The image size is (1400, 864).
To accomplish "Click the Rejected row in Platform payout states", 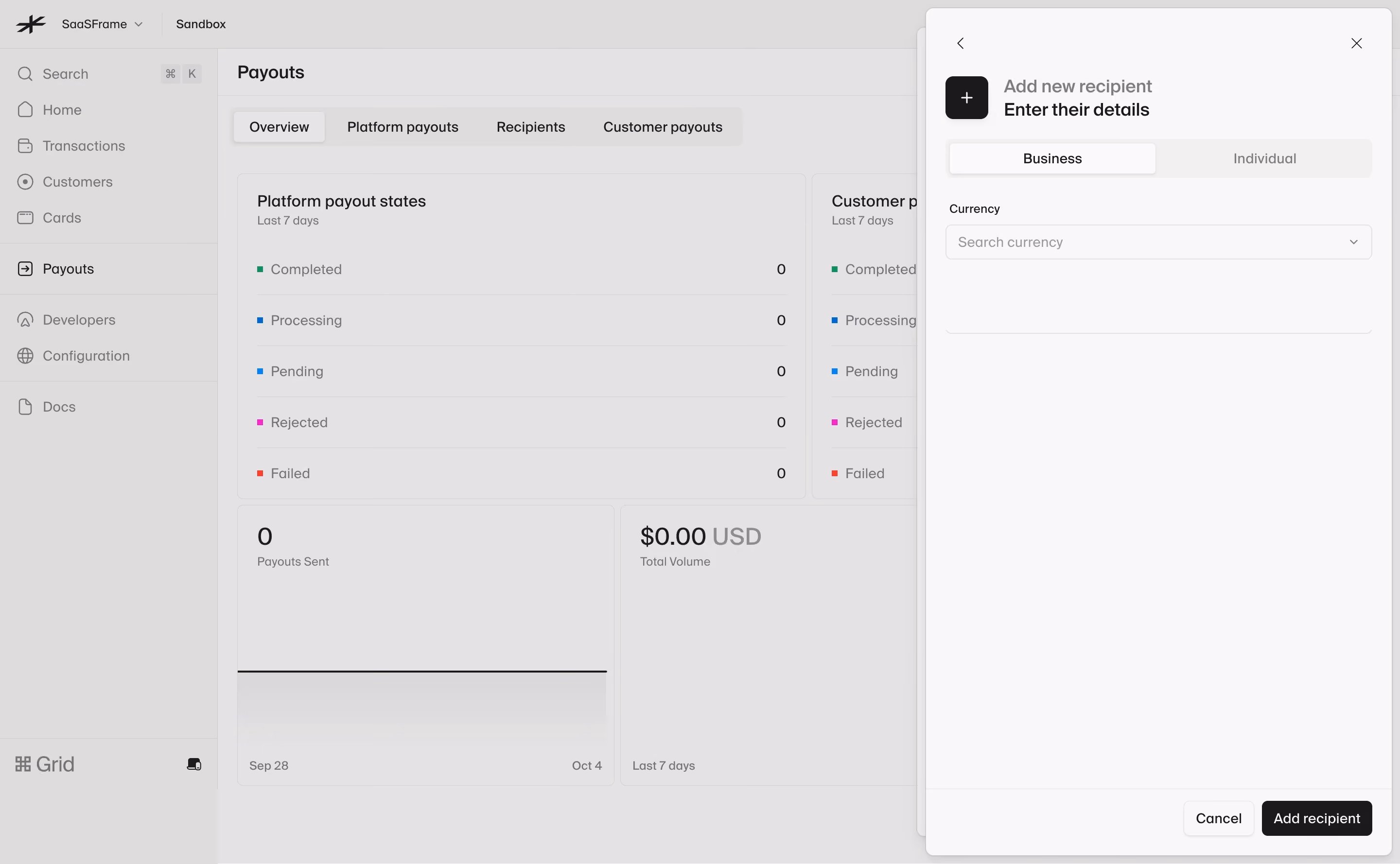I will pyautogui.click(x=522, y=422).
